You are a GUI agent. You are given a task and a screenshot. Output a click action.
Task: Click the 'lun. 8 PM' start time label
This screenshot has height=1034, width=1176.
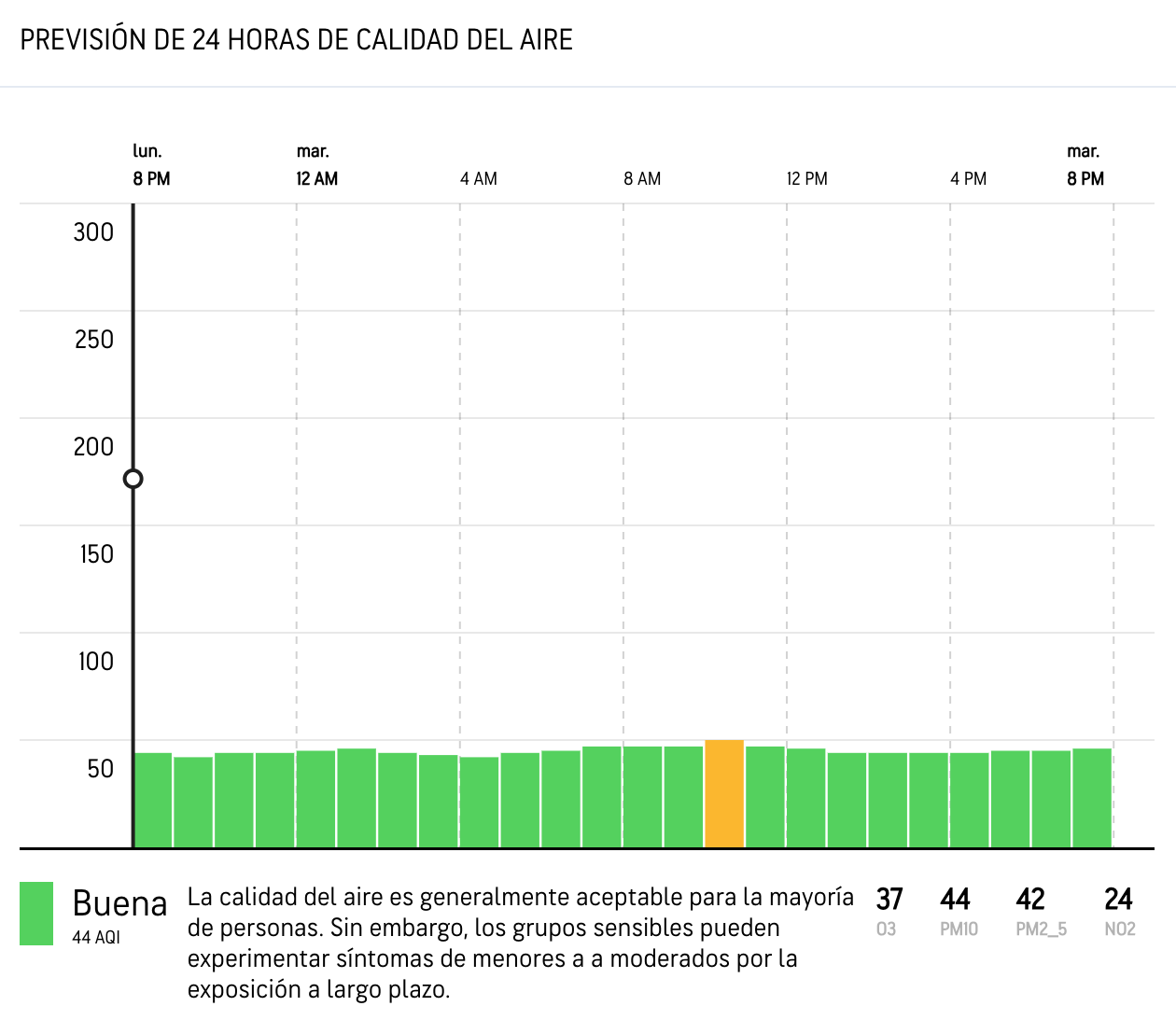click(151, 165)
